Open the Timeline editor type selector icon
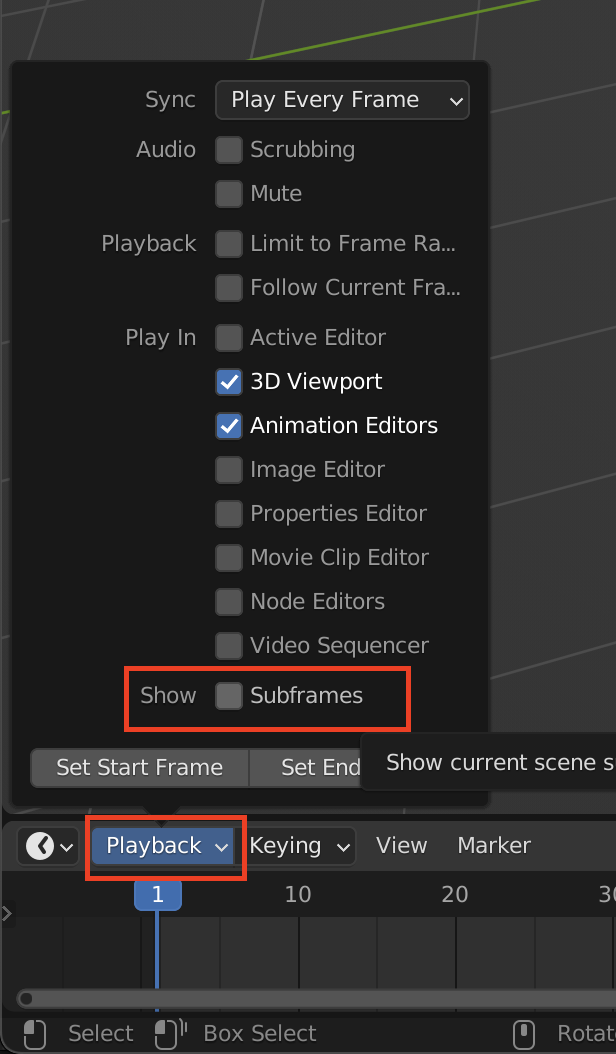Viewport: 616px width, 1054px height. click(48, 846)
